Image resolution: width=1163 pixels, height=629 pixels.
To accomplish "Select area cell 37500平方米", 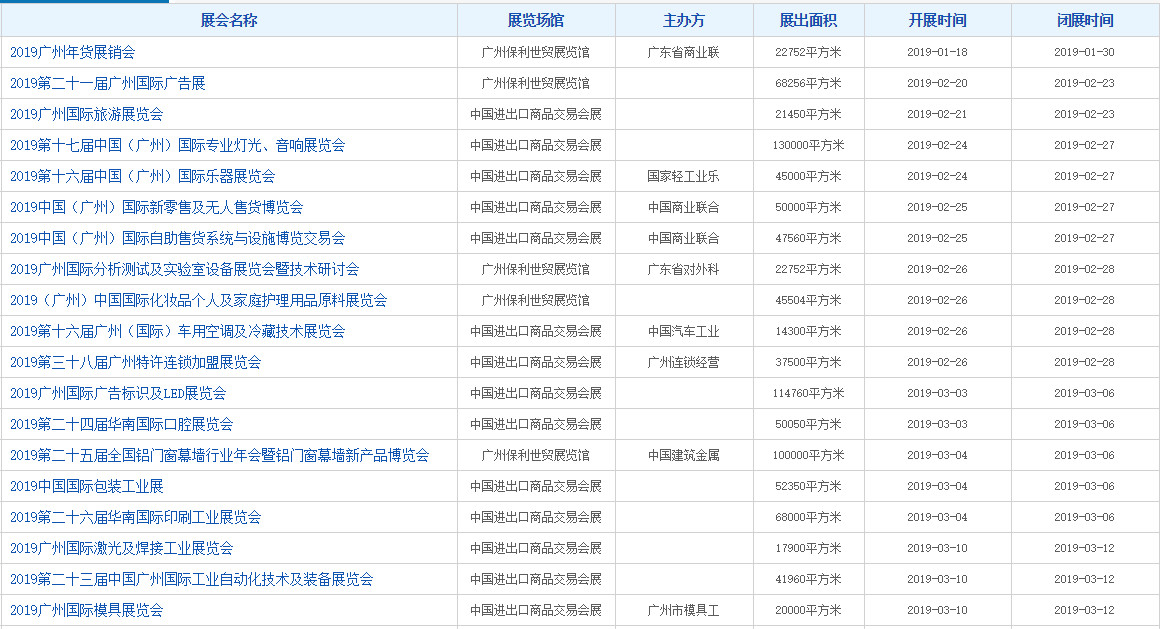I will [808, 363].
